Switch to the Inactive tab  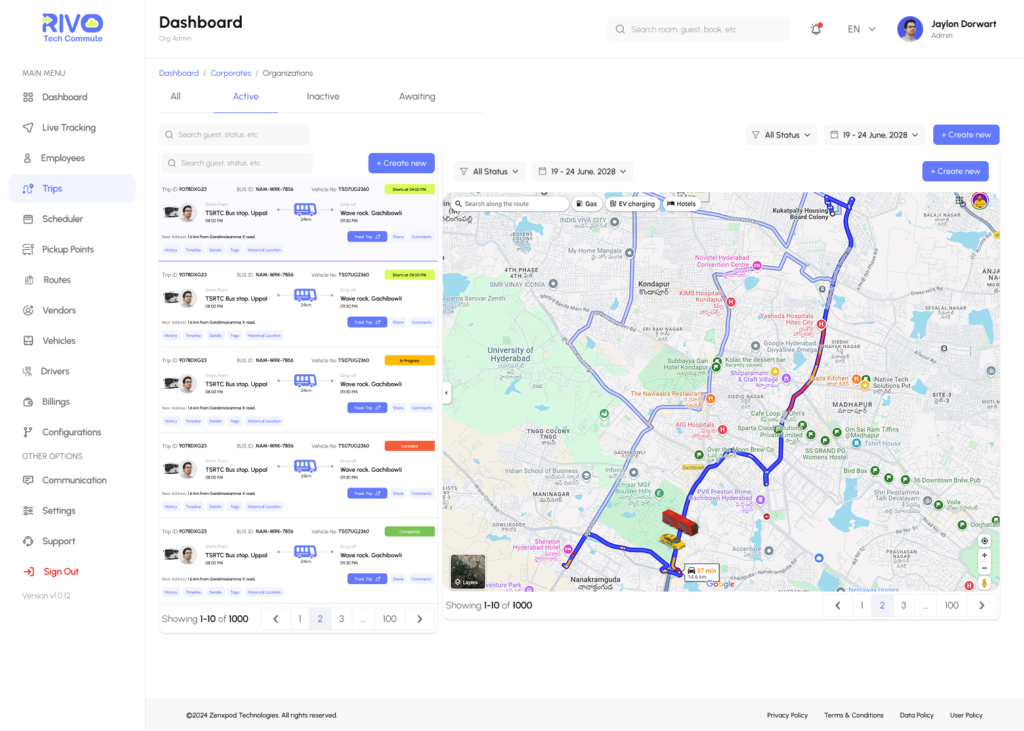pos(323,97)
